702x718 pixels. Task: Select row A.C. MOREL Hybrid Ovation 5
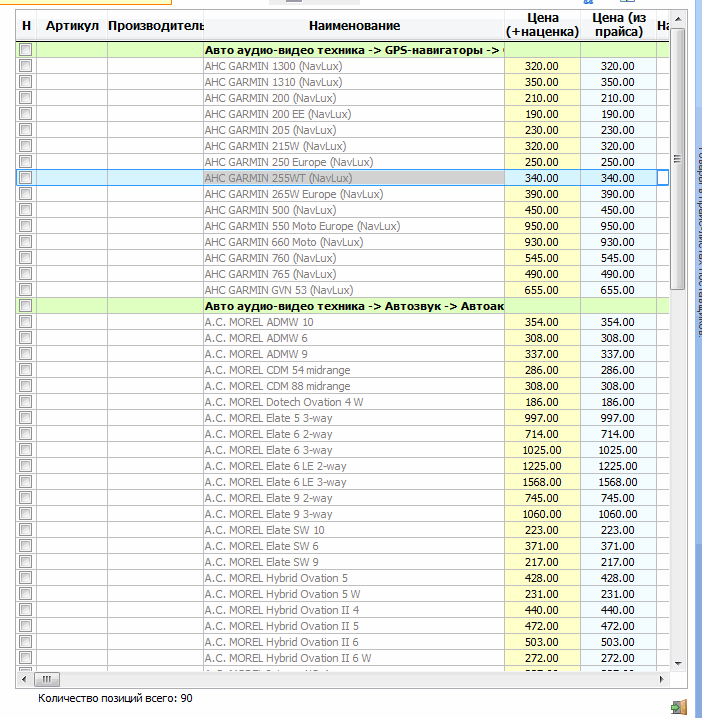pyautogui.click(x=343, y=578)
